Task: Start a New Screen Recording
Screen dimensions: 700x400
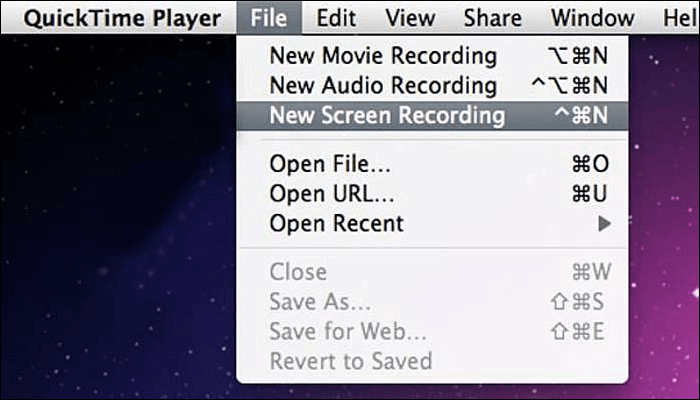Action: click(x=387, y=115)
